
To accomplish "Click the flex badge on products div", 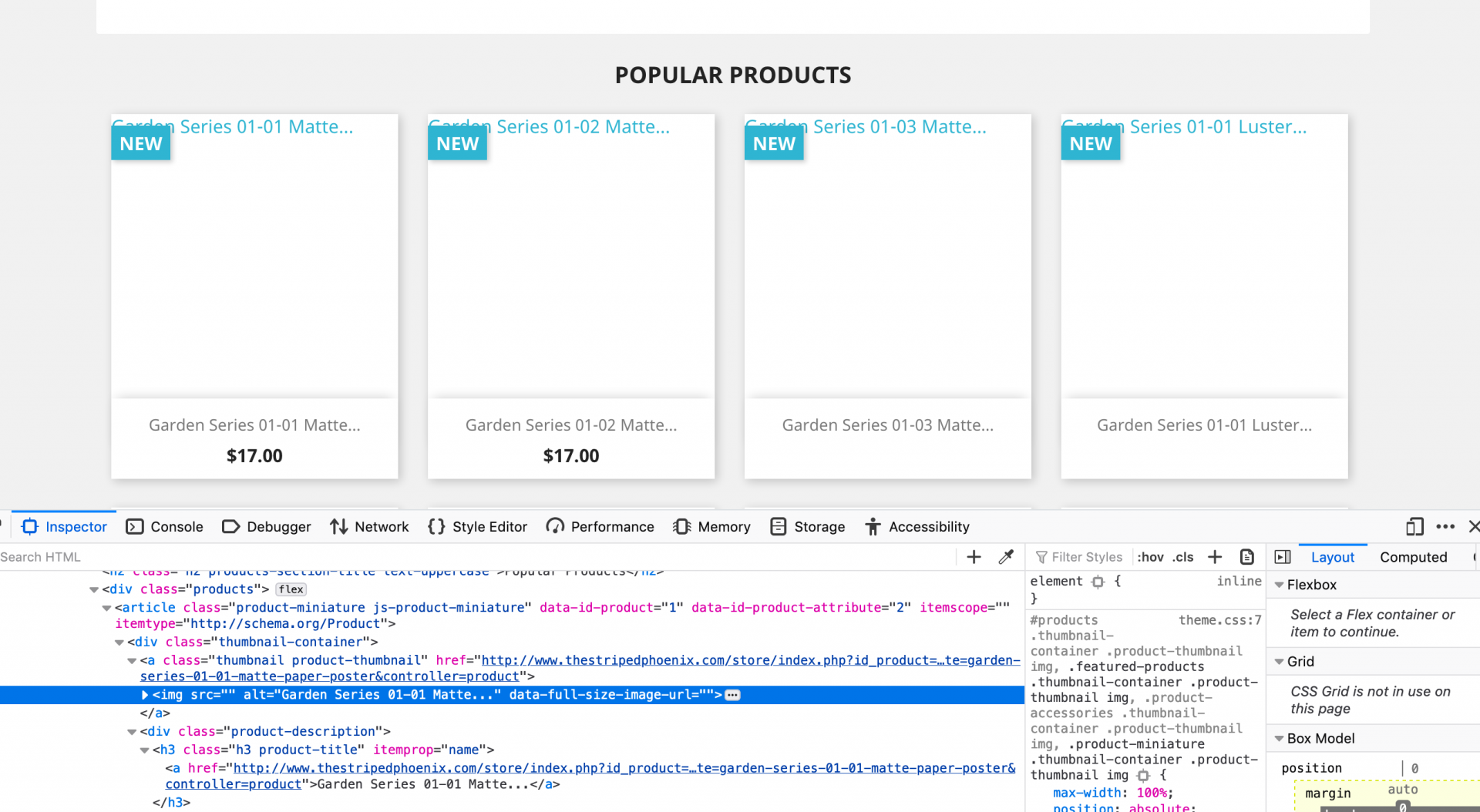I will click(x=291, y=589).
